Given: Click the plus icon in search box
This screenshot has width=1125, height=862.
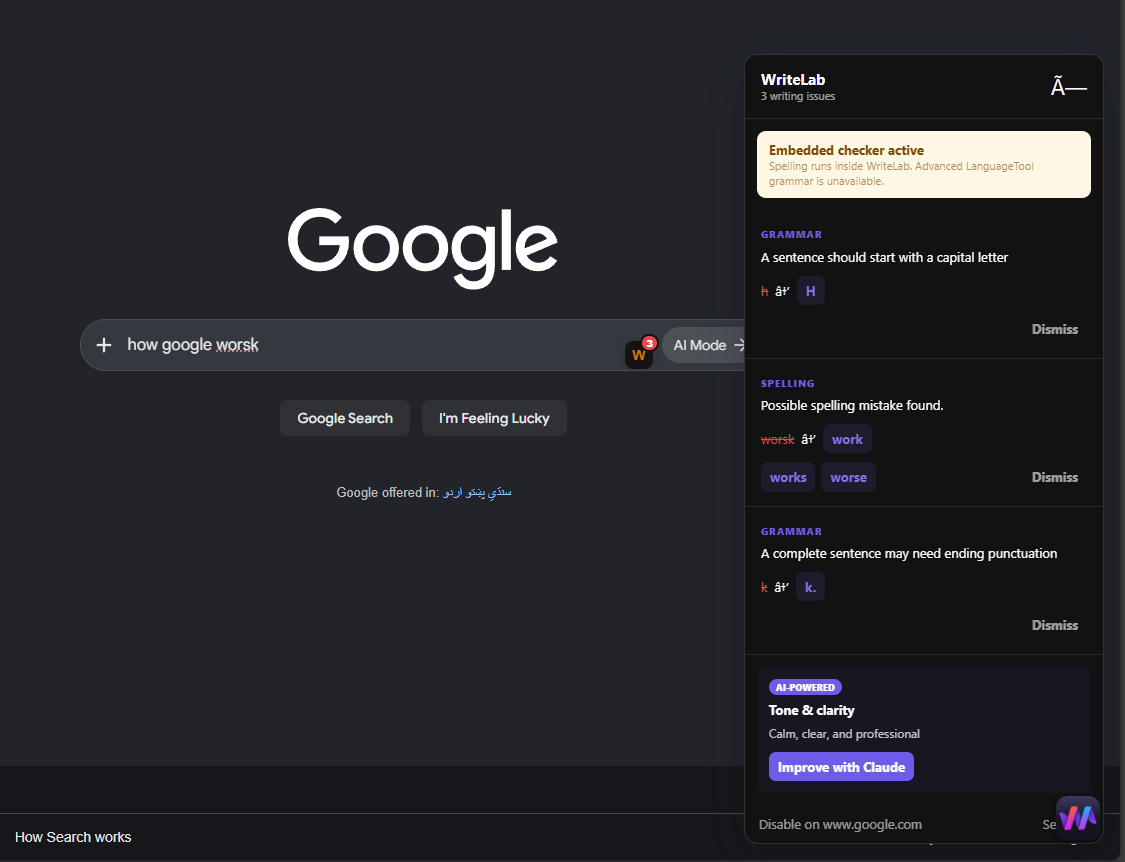Looking at the screenshot, I should [104, 345].
